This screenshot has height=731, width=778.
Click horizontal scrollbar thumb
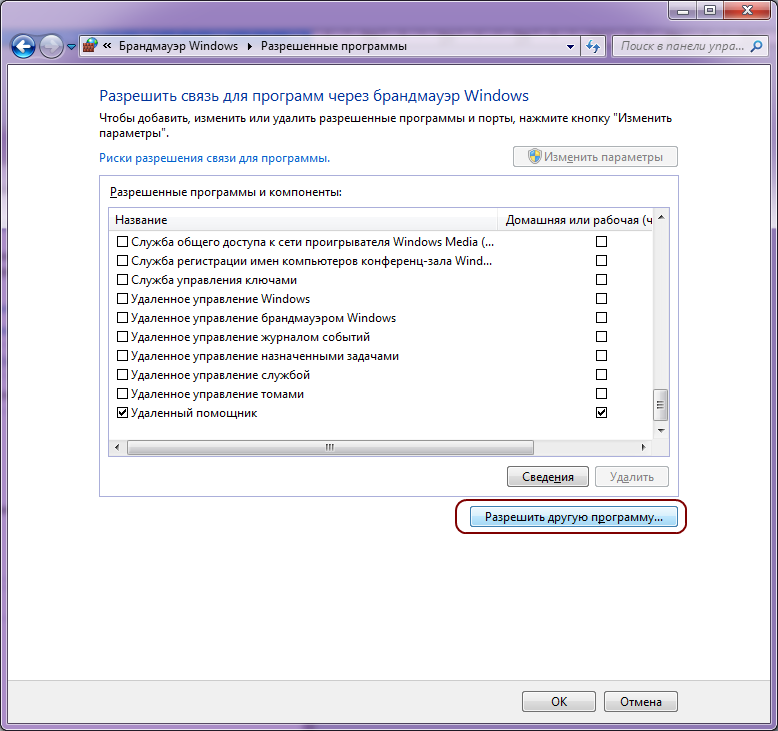pyautogui.click(x=330, y=447)
